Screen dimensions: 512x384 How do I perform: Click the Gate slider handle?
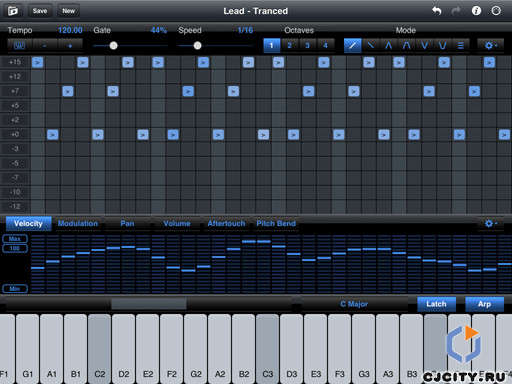coord(113,46)
